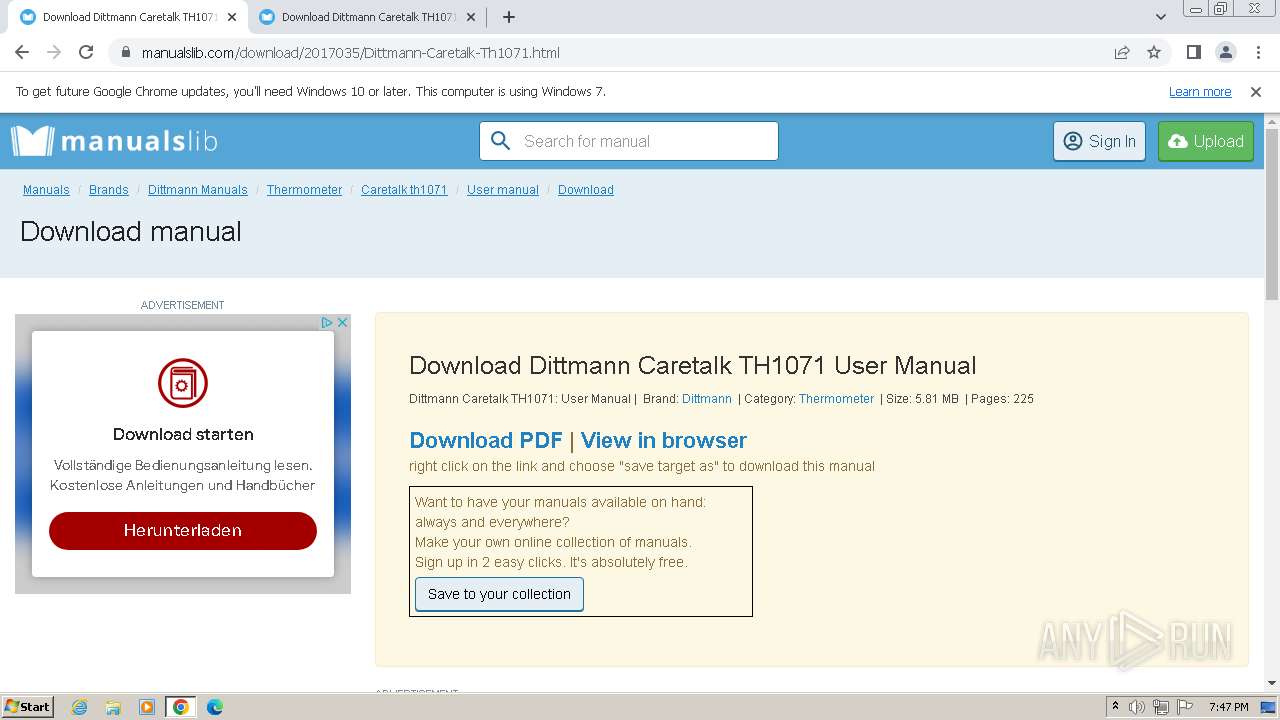Open volume speaker tray icon
1280x720 pixels.
coord(1137,707)
